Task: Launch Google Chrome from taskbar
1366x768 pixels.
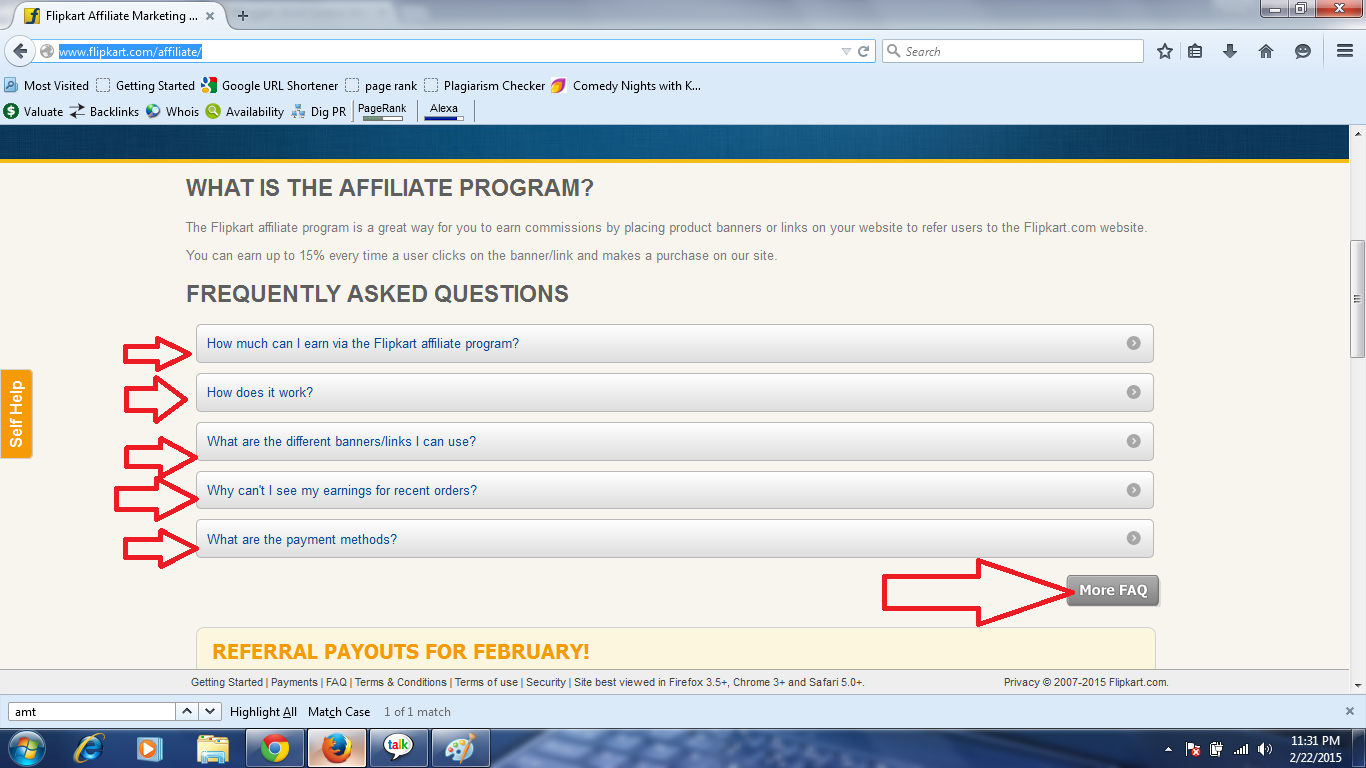Action: (x=275, y=748)
